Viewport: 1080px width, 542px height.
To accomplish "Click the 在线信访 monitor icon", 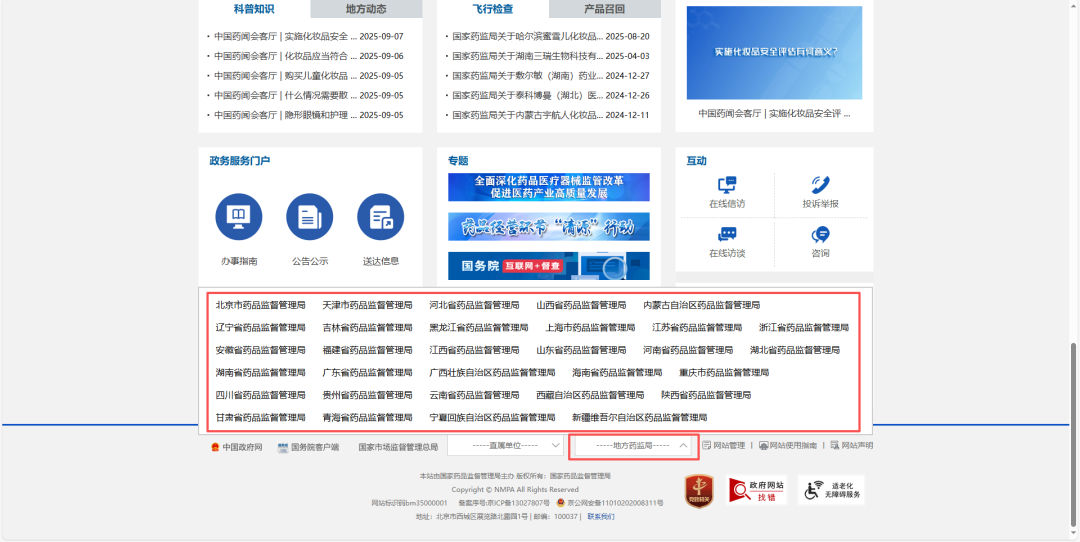I will (x=727, y=185).
